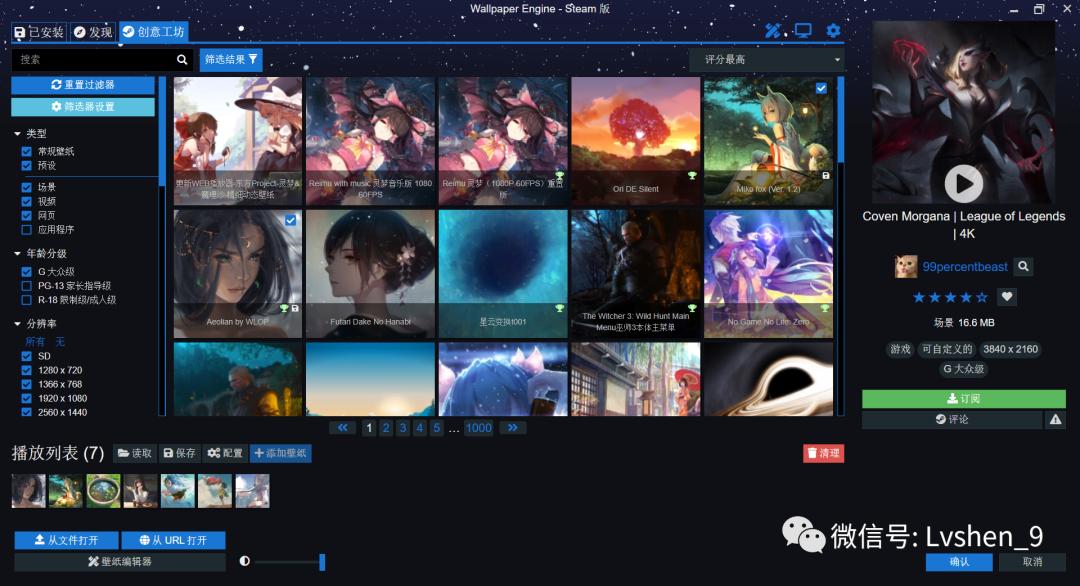Click playlist 读取 load button
Screen dimensions: 1080x586
pyautogui.click(x=134, y=453)
